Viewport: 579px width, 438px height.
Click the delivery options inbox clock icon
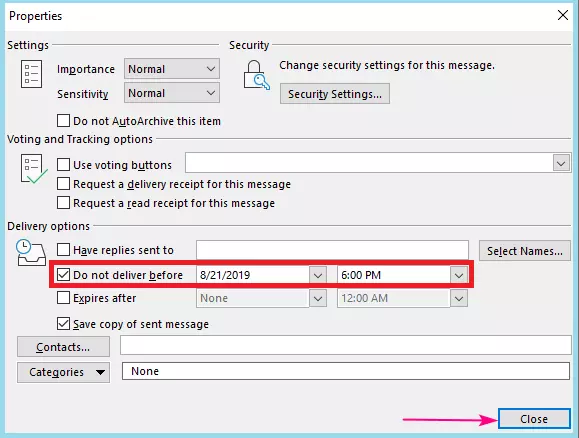pyautogui.click(x=31, y=253)
